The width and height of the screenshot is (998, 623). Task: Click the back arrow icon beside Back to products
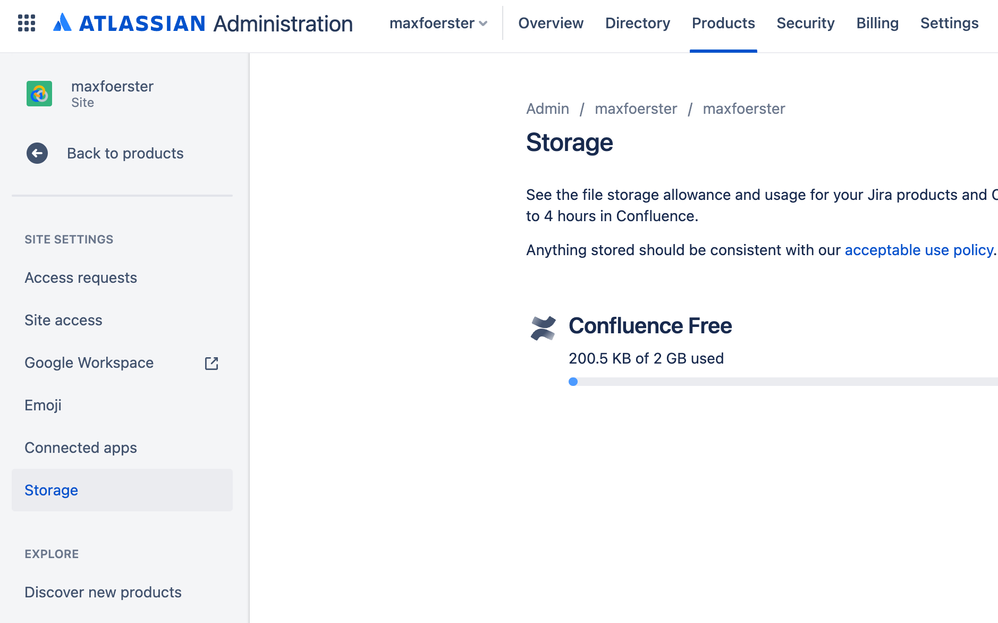pos(37,153)
